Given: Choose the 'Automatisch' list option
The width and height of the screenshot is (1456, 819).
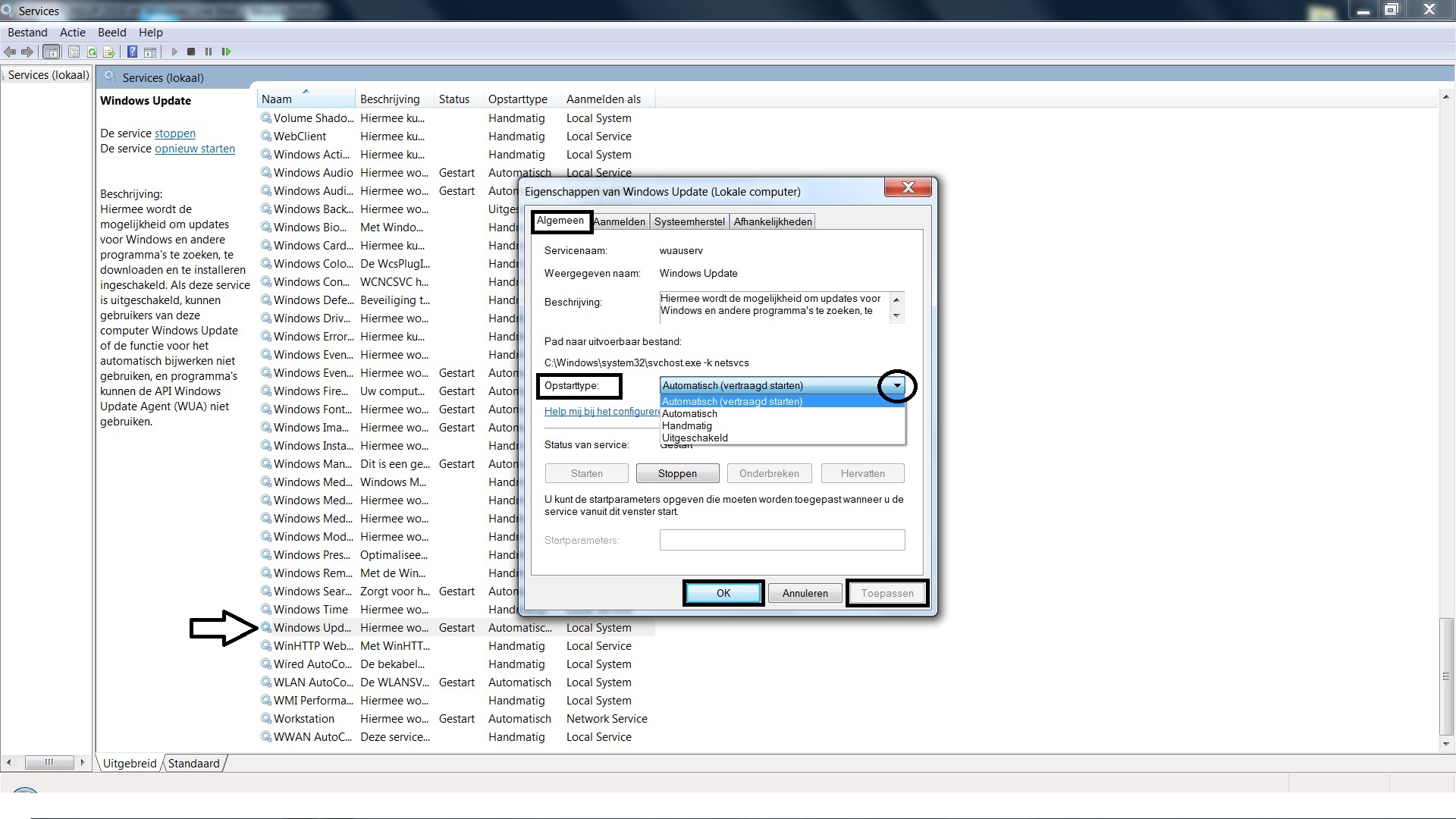Looking at the screenshot, I should click(783, 414).
